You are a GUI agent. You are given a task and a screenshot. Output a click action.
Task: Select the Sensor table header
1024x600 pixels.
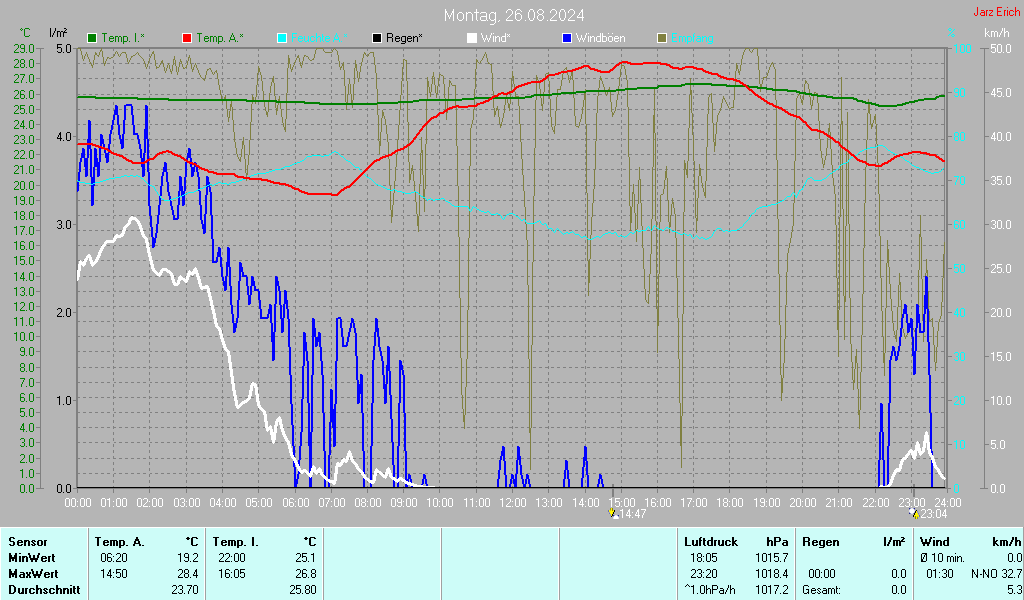coord(27,541)
